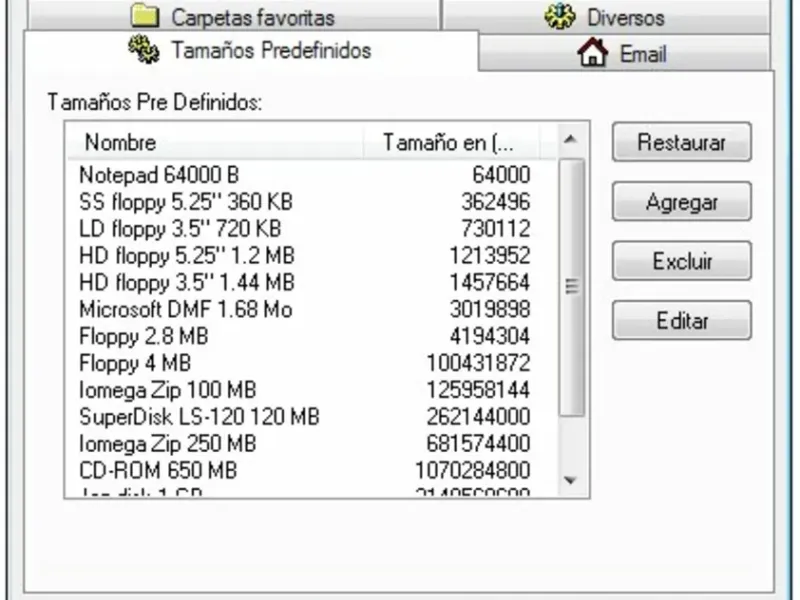Screen dimensions: 800x600
Task: Switch to the Diversos tab
Action: click(x=624, y=17)
